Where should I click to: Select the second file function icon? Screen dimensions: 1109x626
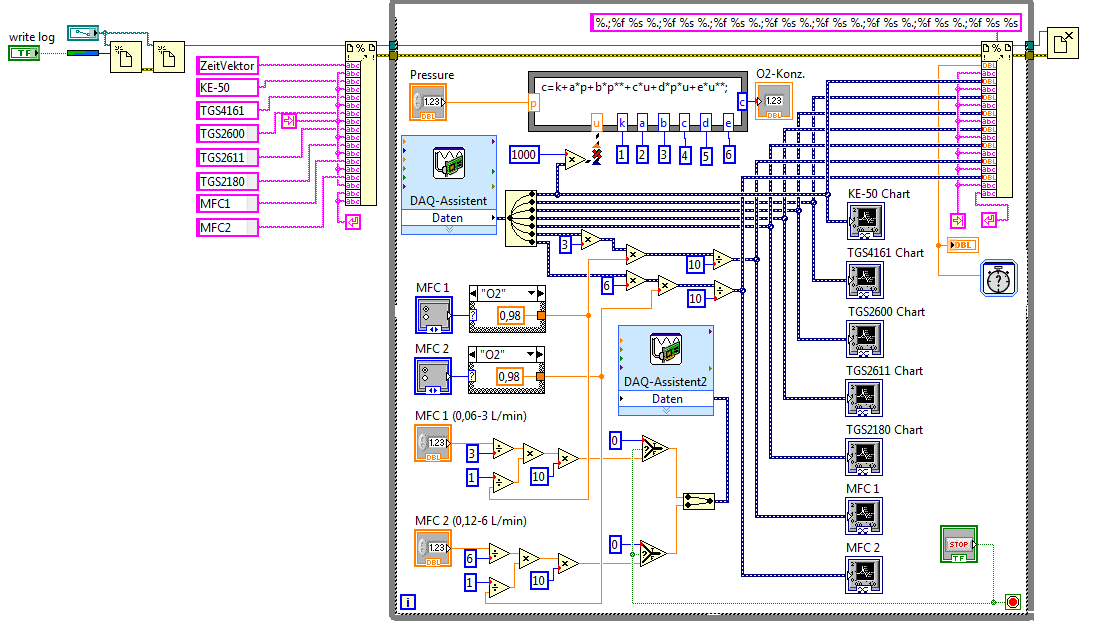pyautogui.click(x=169, y=57)
